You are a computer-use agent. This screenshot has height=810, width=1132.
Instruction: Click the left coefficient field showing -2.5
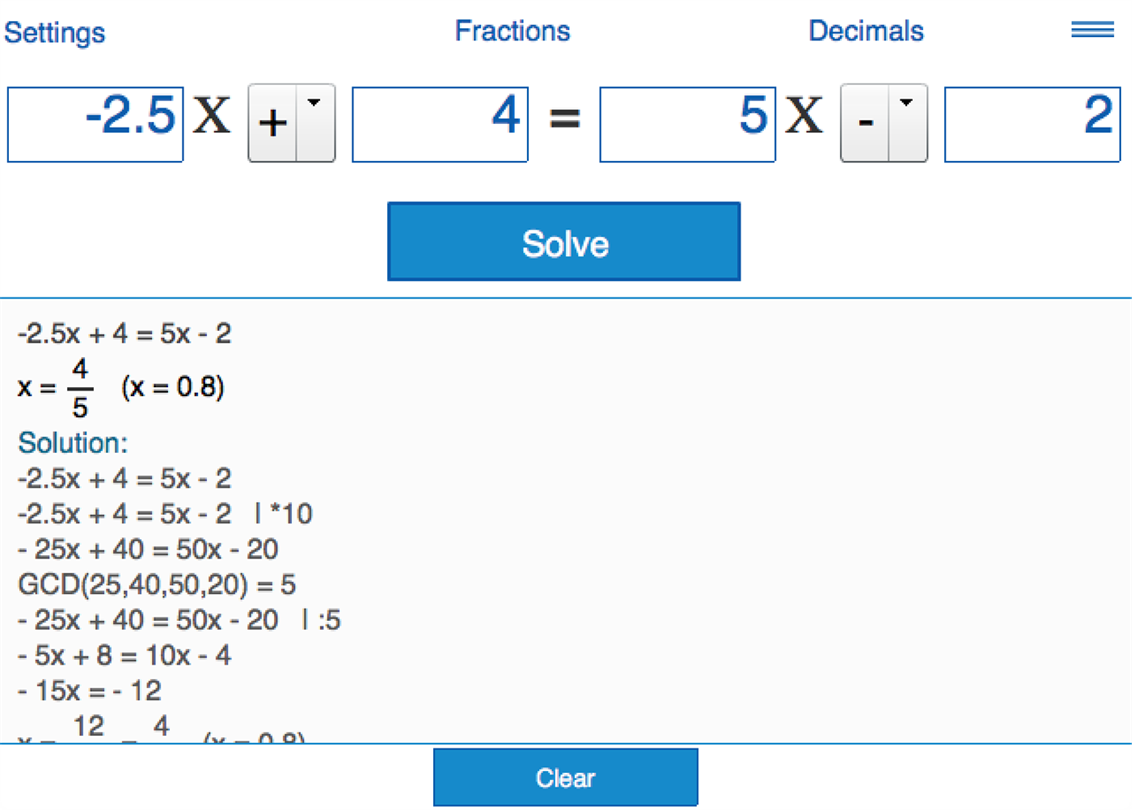(x=96, y=124)
